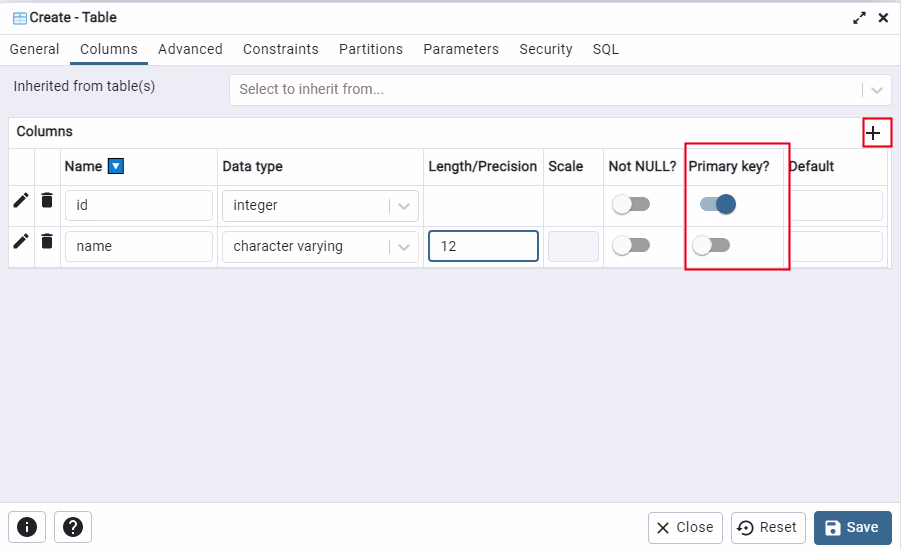Click the Data type column header

point(252,167)
